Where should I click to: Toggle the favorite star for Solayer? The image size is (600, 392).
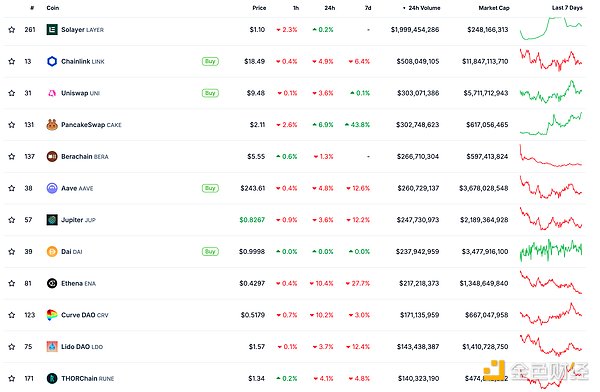pyautogui.click(x=12, y=29)
